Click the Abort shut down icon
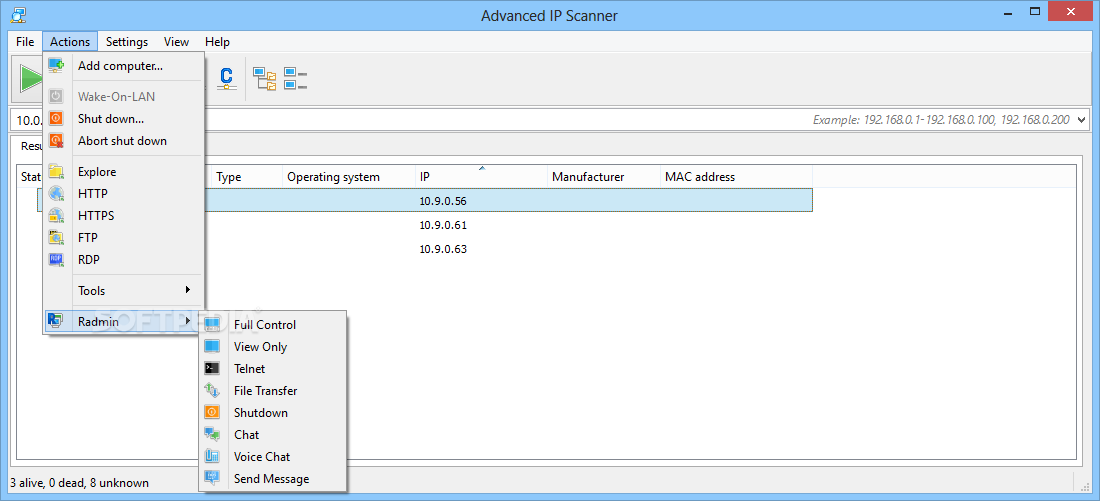 (56, 140)
